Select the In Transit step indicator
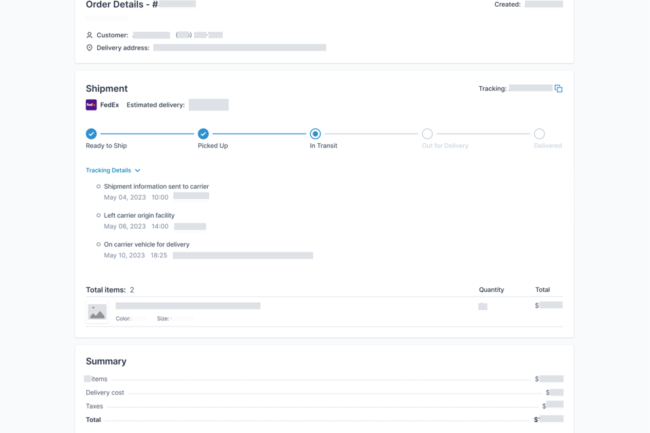The height and width of the screenshot is (433, 650). pos(315,133)
